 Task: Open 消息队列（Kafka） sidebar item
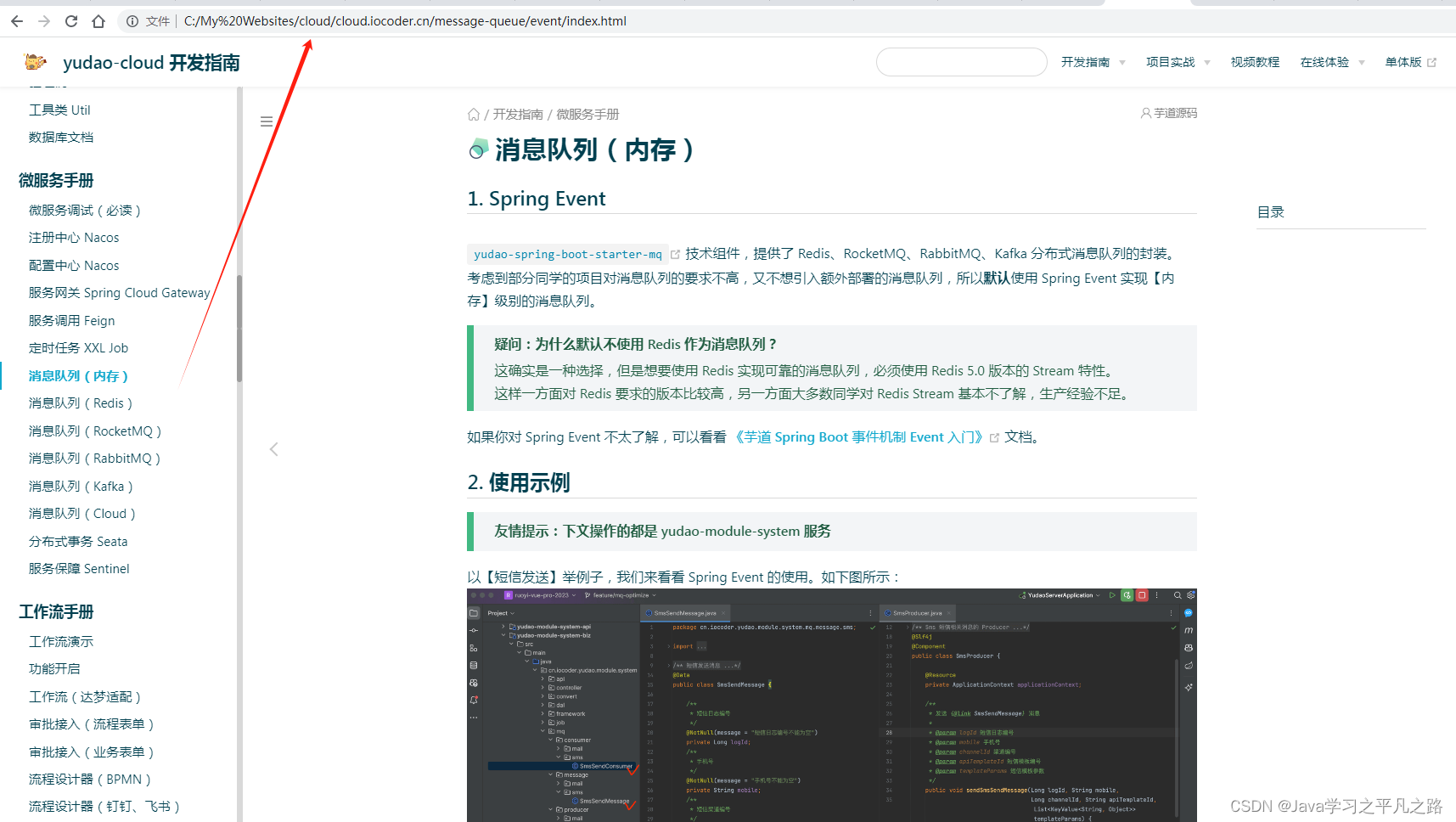[81, 486]
